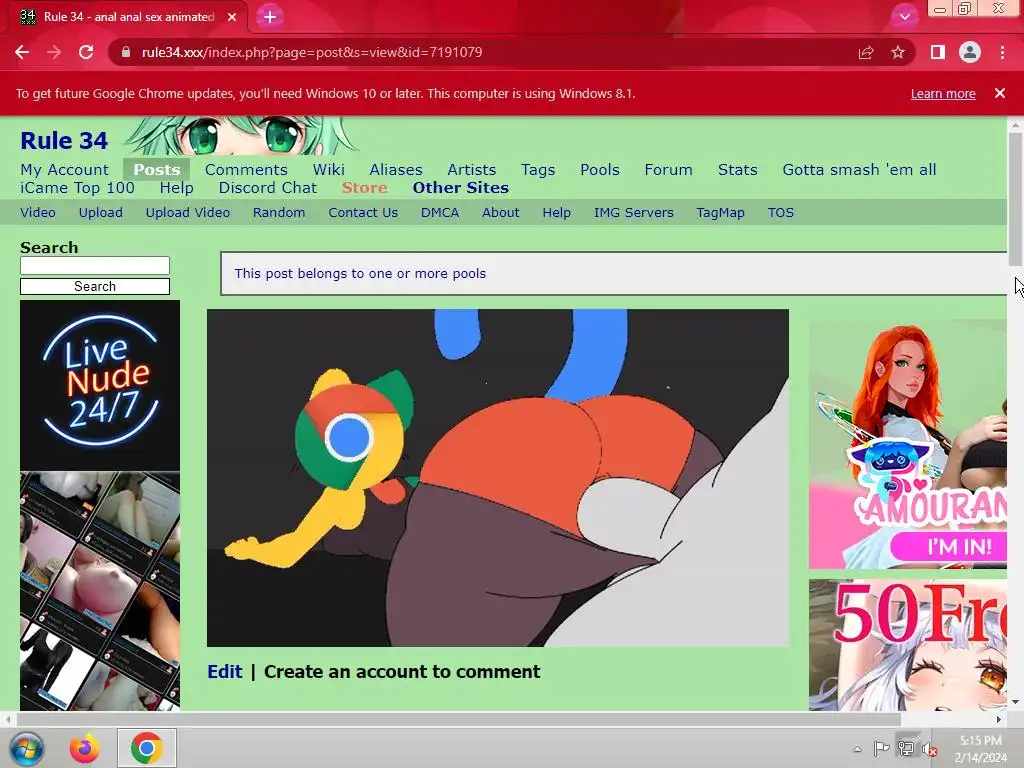Bookmark this tab with the star icon
Image resolution: width=1024 pixels, height=768 pixels.
pyautogui.click(x=898, y=52)
